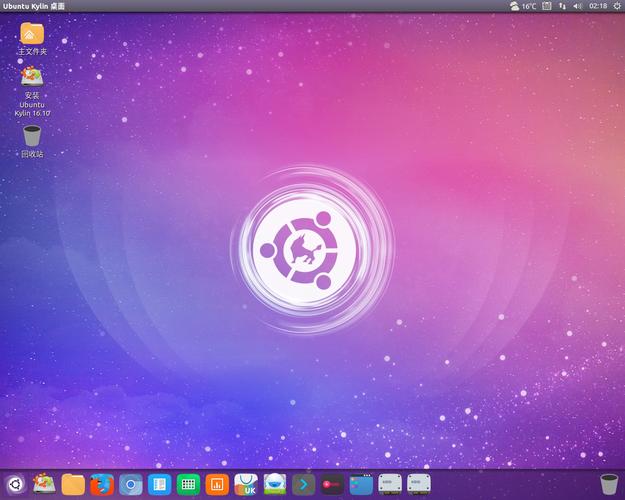Viewport: 625px width, 500px height.
Task: Open the Files folder icon in the dock
Action: tap(73, 484)
